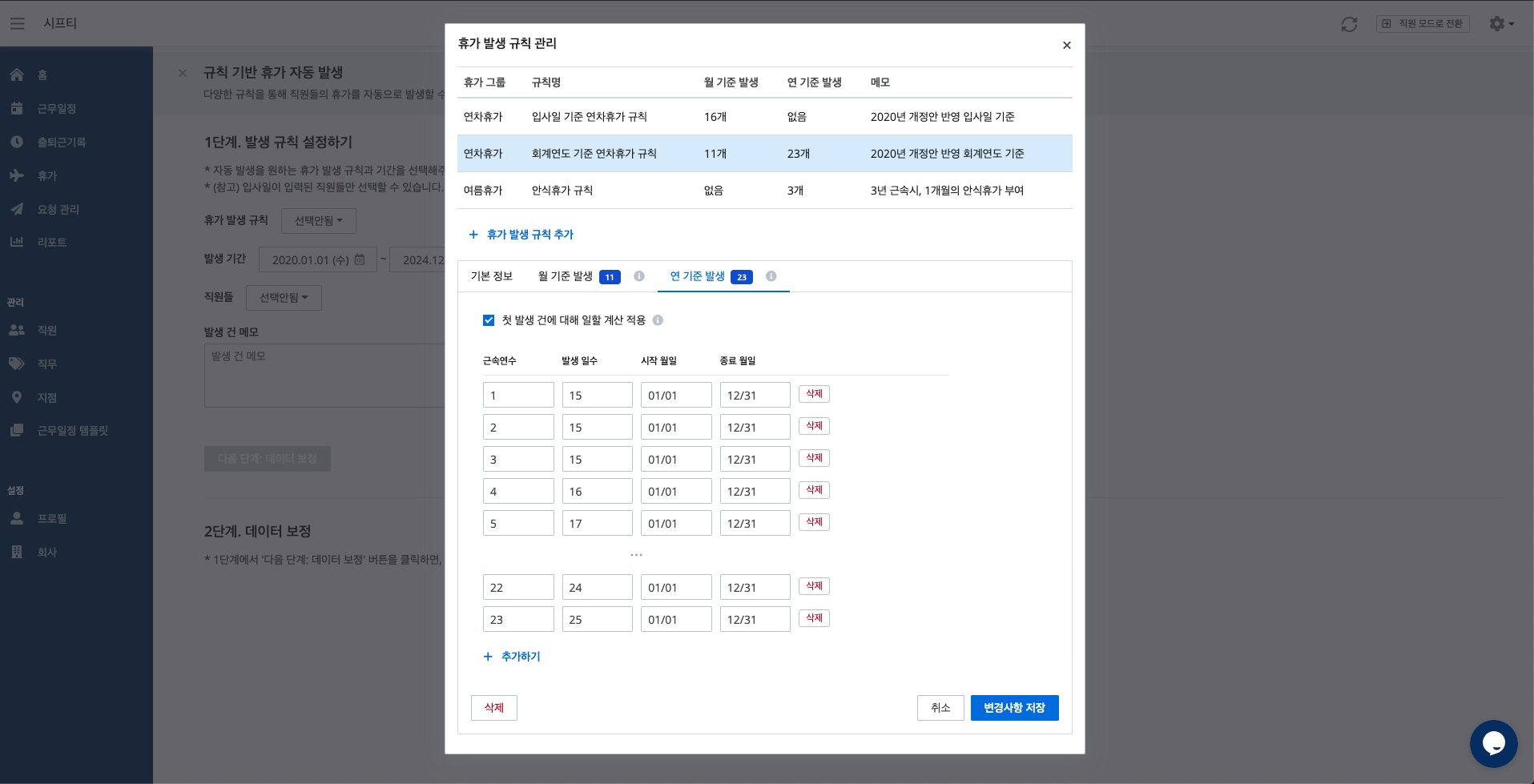This screenshot has width=1534, height=784.
Task: Click the 추가하기 link
Action: [x=512, y=657]
